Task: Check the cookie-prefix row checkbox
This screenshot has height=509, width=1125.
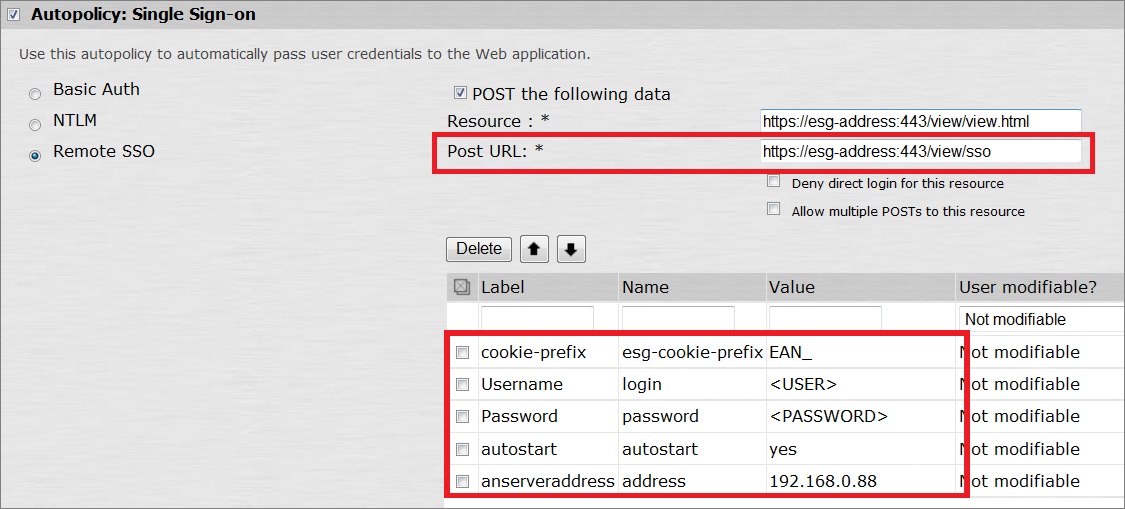Action: (x=462, y=353)
